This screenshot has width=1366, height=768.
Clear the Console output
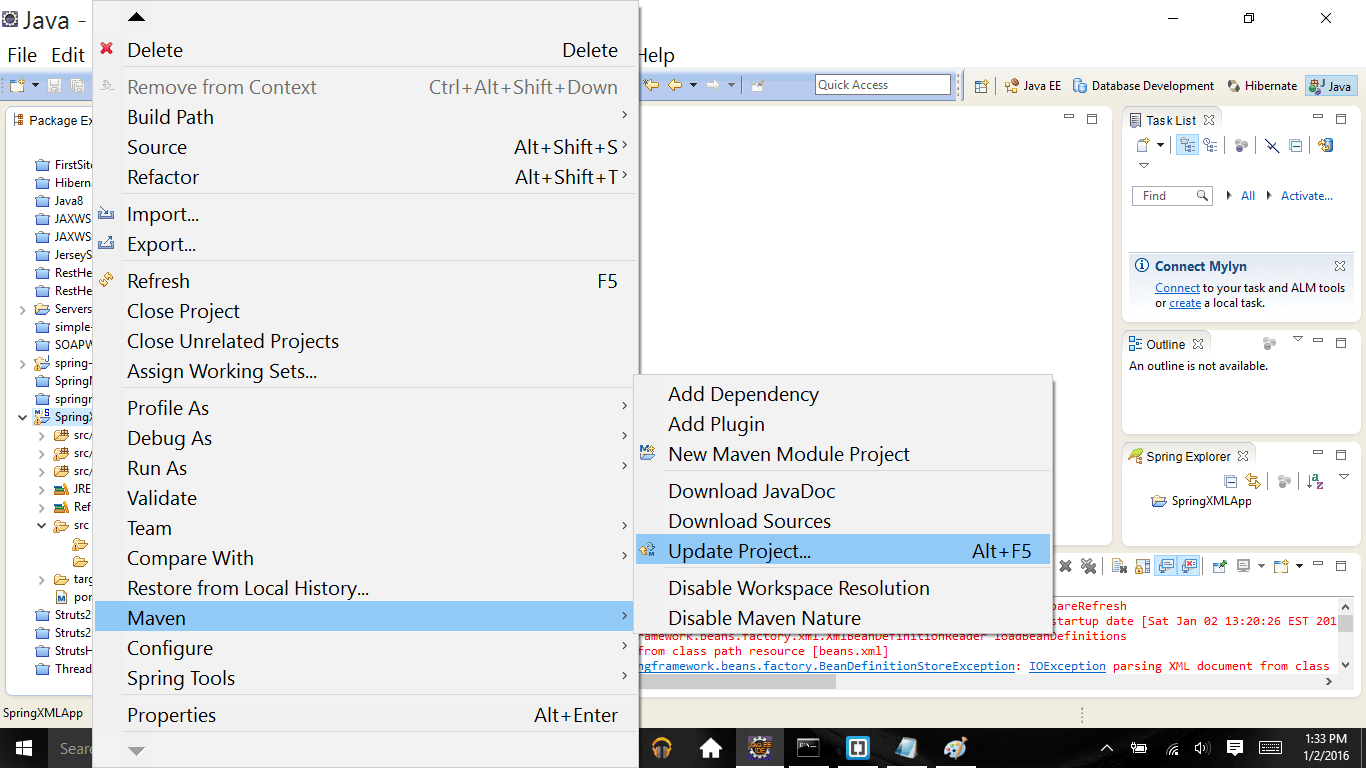[x=1118, y=565]
